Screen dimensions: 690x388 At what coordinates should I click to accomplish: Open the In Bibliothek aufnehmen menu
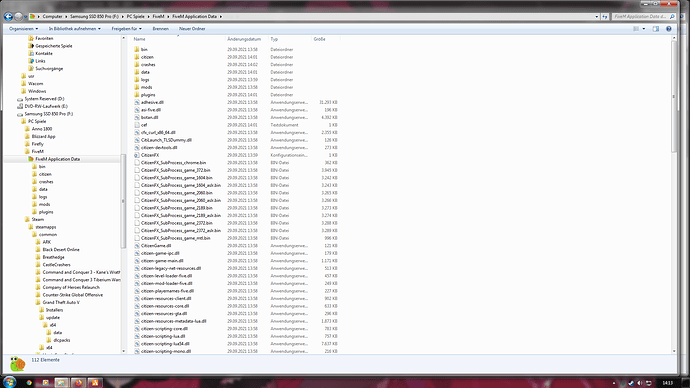[74, 29]
